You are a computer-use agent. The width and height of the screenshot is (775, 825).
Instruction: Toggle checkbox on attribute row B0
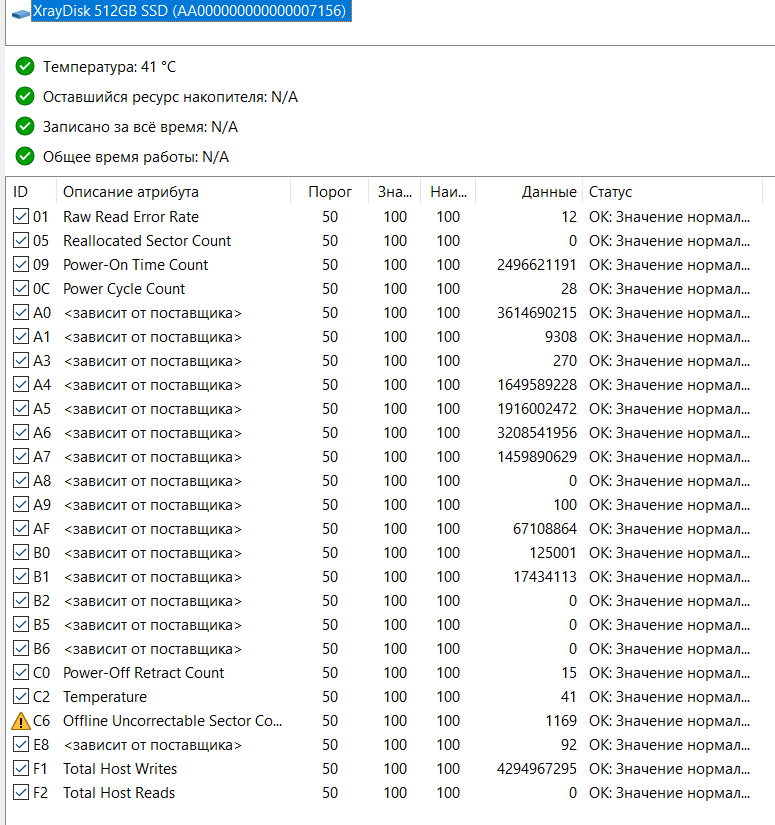21,552
